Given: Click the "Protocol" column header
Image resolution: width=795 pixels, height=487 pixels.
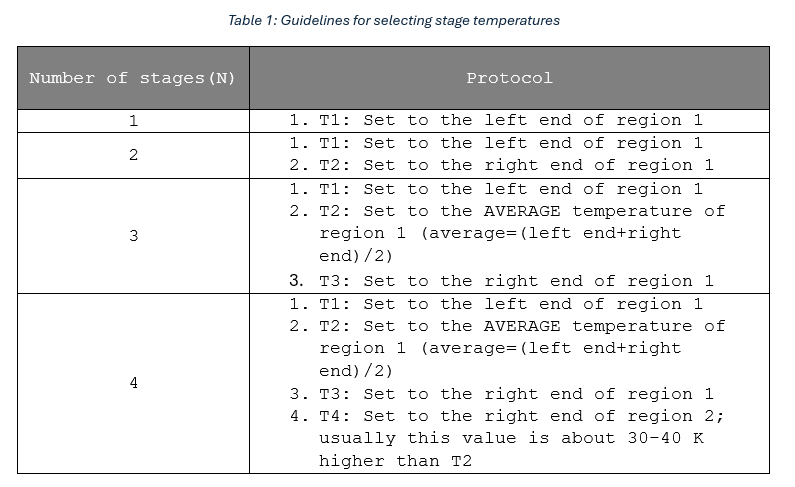Looking at the screenshot, I should pyautogui.click(x=509, y=78).
